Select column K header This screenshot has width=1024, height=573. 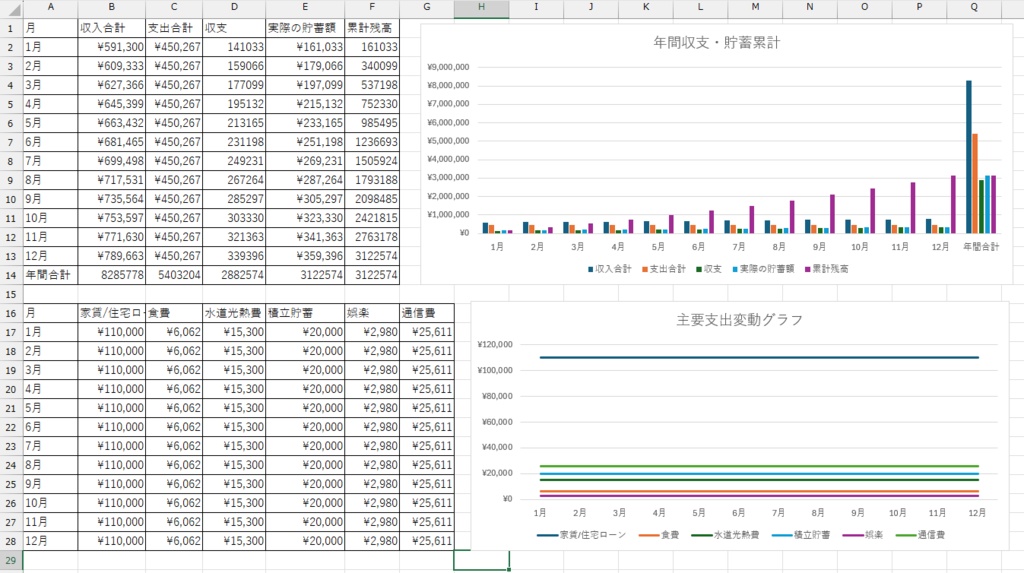646,7
